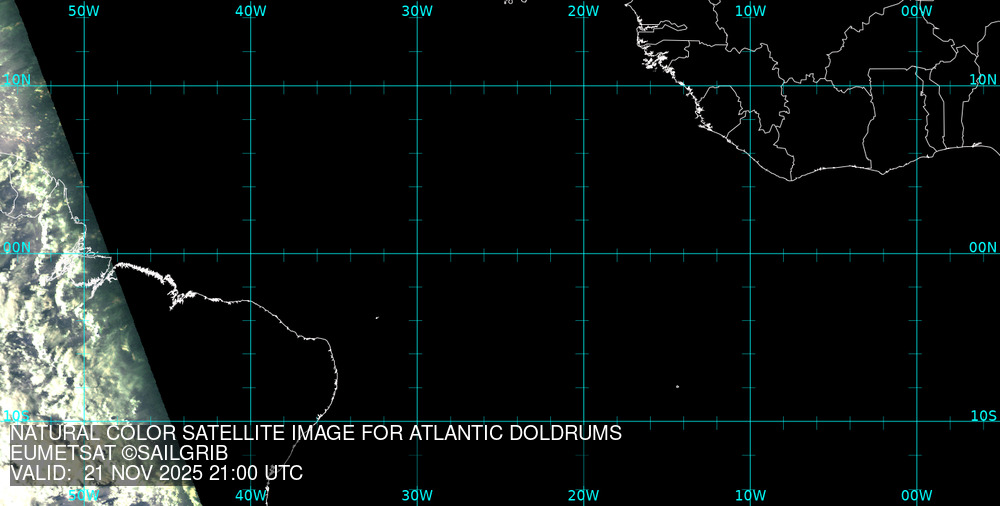Click grid intersection of 10W and 10S

click(750, 421)
